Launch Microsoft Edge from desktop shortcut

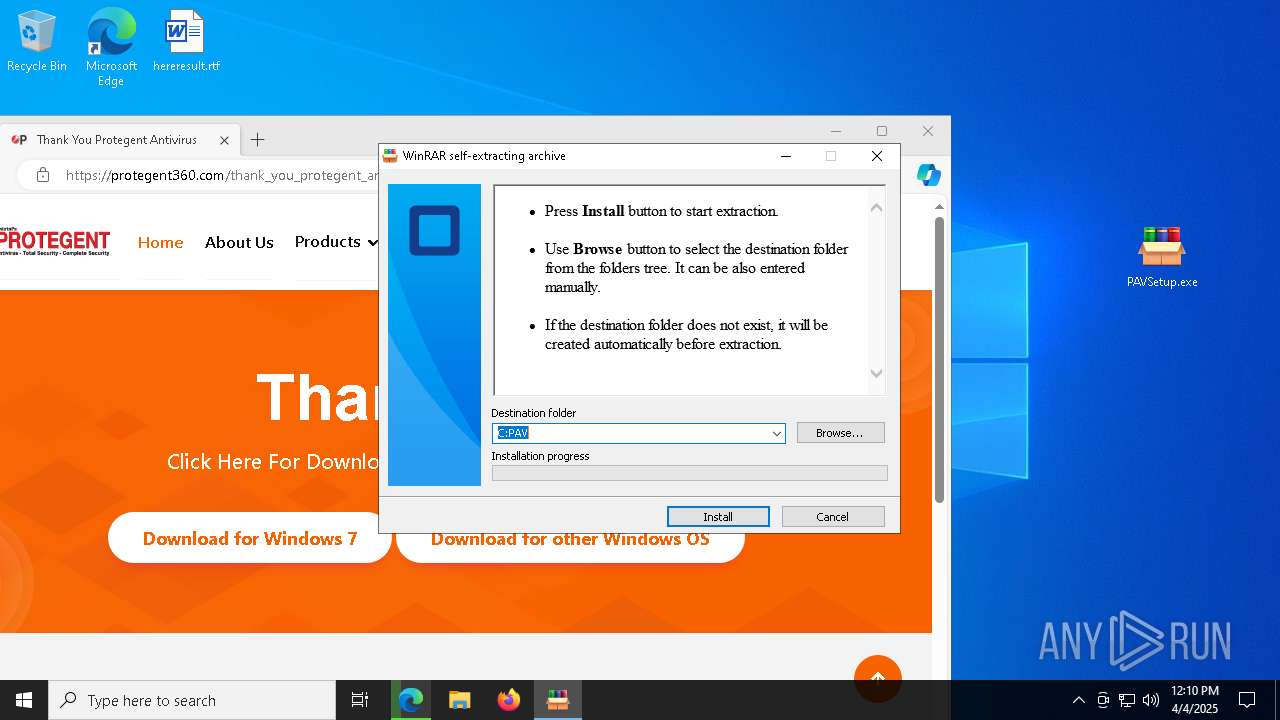(111, 47)
